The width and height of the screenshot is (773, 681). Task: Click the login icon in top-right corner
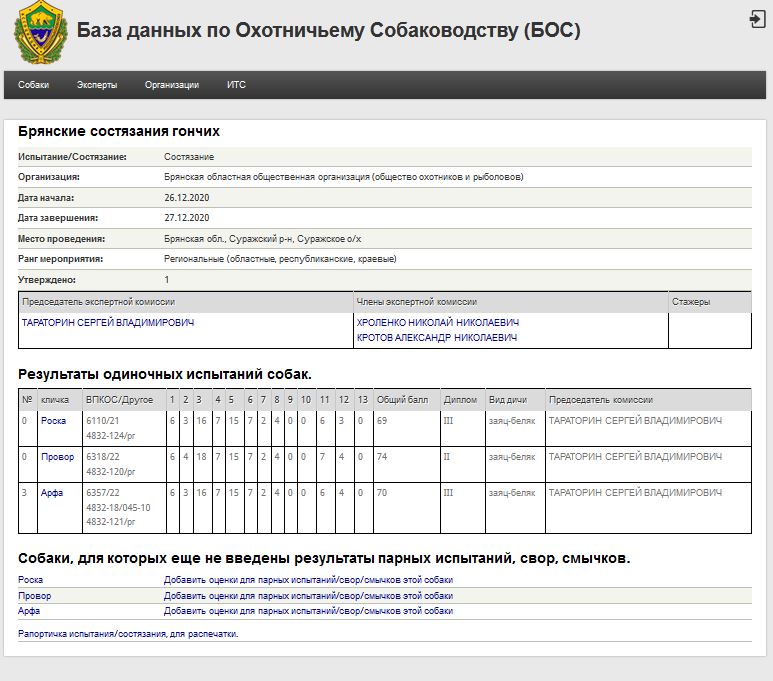click(756, 19)
